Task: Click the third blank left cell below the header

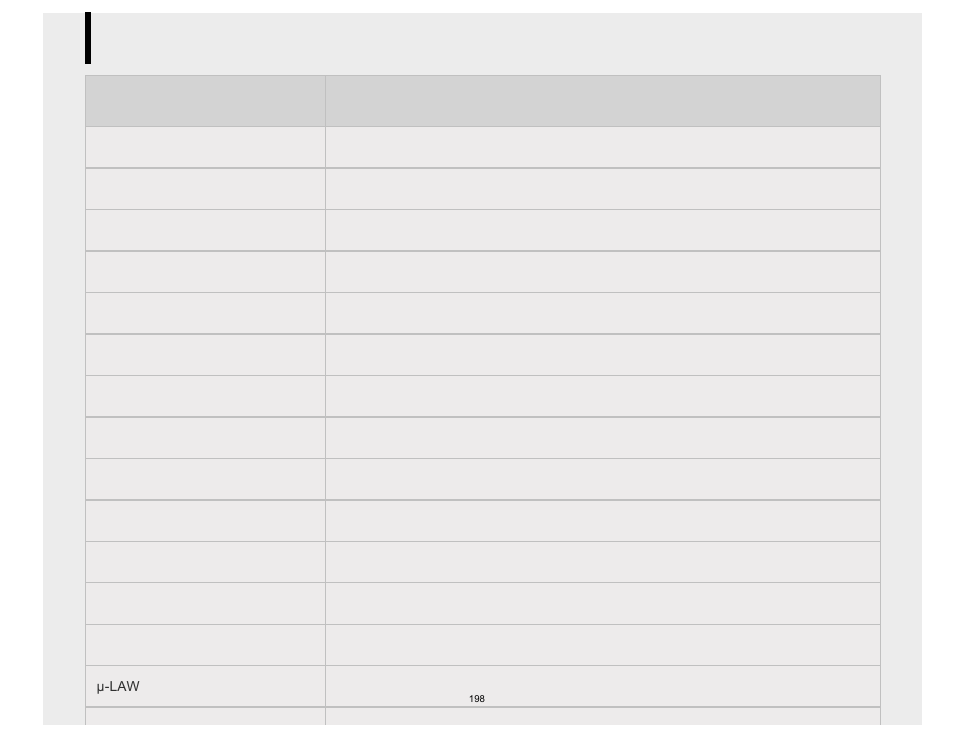Action: point(206,230)
